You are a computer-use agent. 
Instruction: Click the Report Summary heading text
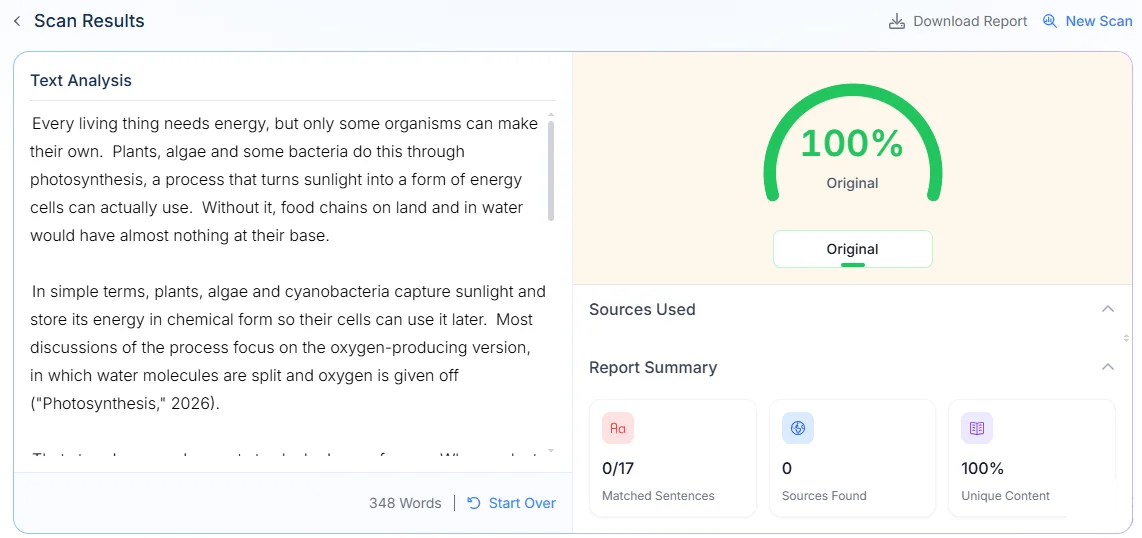tap(653, 368)
